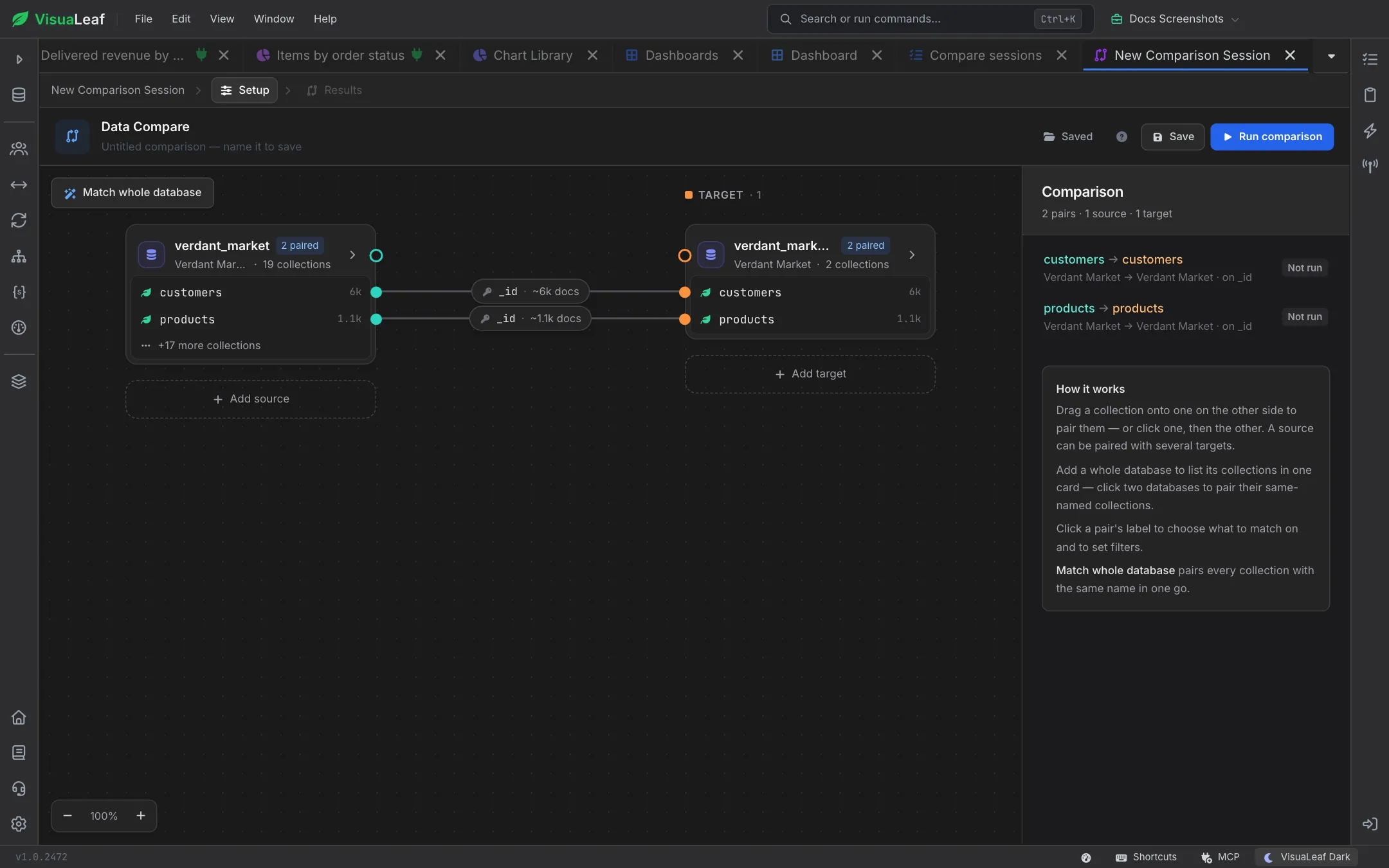Click the sync refresh sidebar icon
The image size is (1389, 868).
pyautogui.click(x=19, y=221)
